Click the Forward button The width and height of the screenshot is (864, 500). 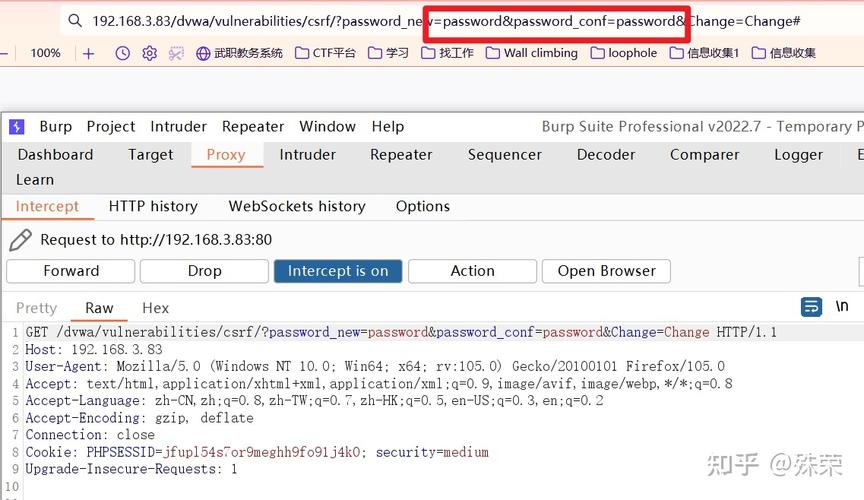tap(71, 271)
